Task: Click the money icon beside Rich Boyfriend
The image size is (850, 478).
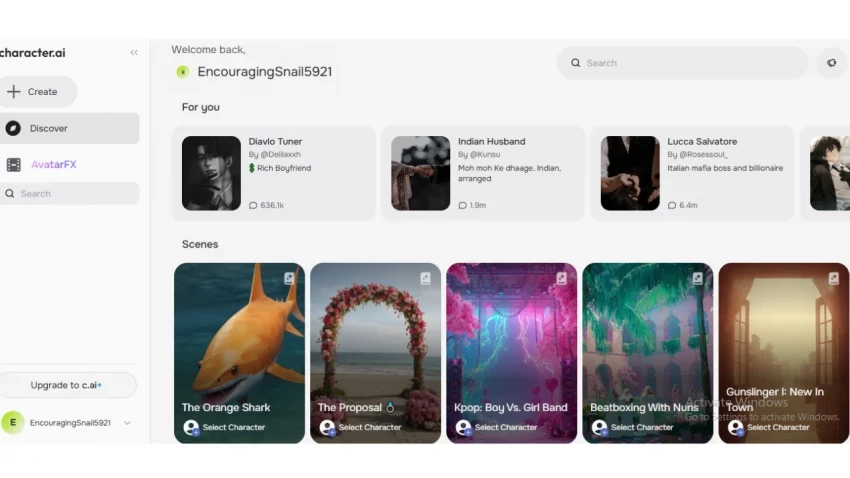Action: (x=252, y=168)
